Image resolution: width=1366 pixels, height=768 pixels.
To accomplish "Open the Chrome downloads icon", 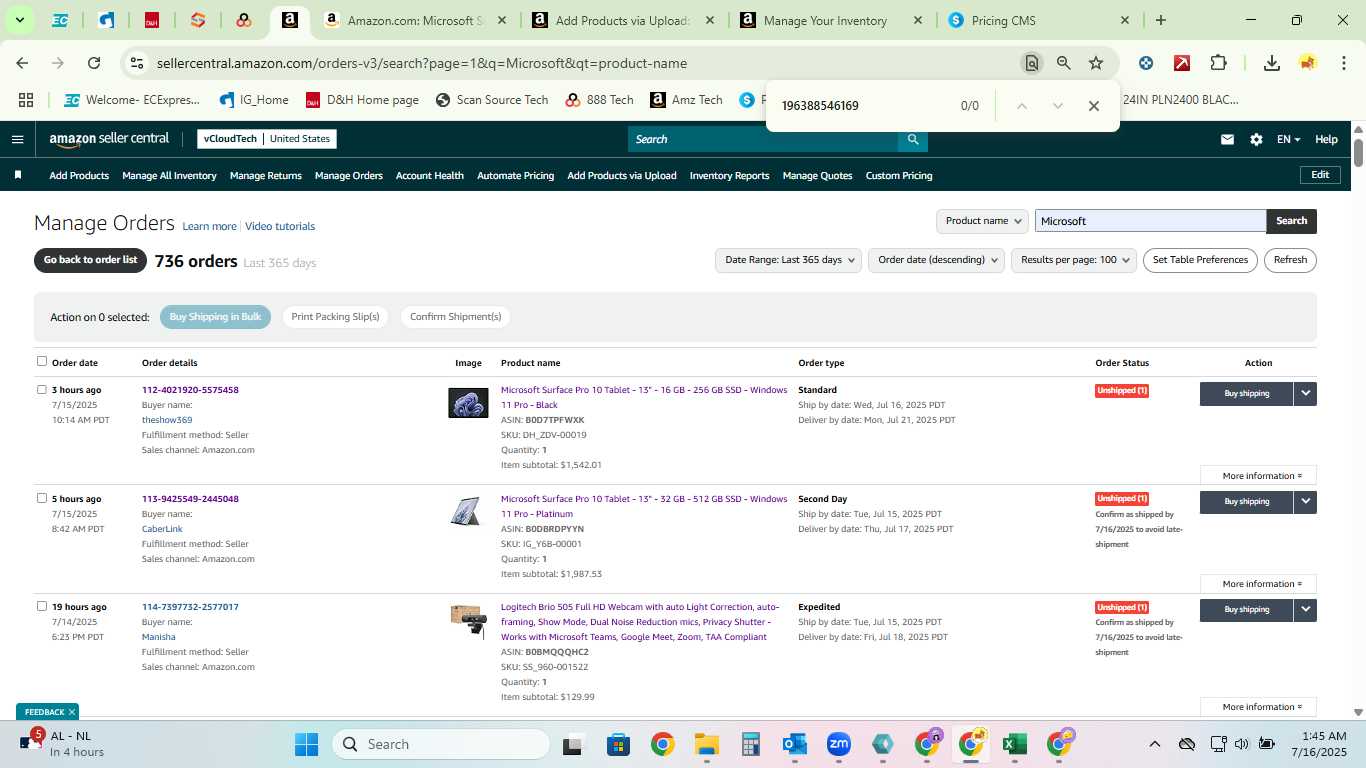I will pos(1272,63).
